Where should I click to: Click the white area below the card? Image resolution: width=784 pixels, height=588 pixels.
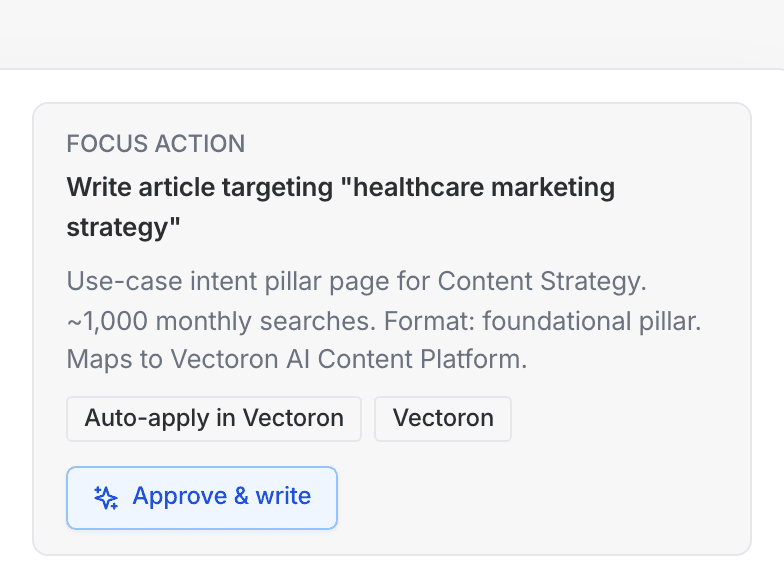pos(392,573)
